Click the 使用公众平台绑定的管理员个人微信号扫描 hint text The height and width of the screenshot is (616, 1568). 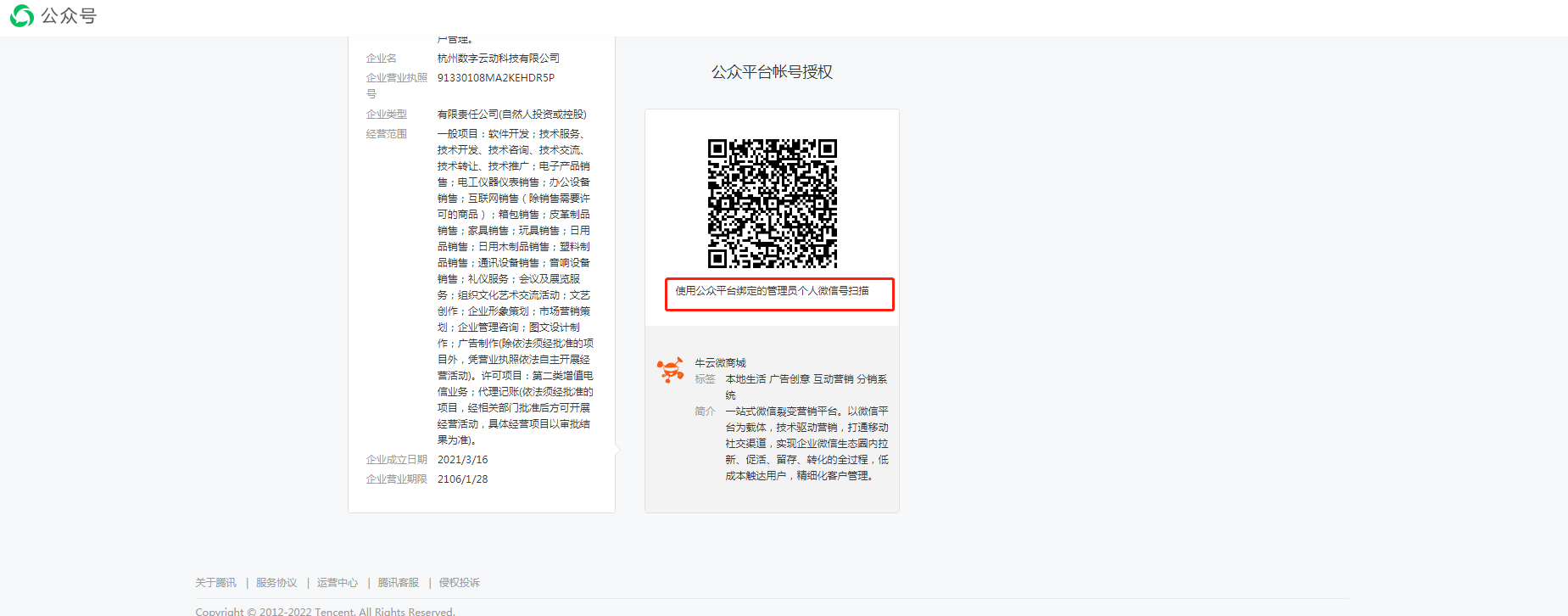[772, 291]
